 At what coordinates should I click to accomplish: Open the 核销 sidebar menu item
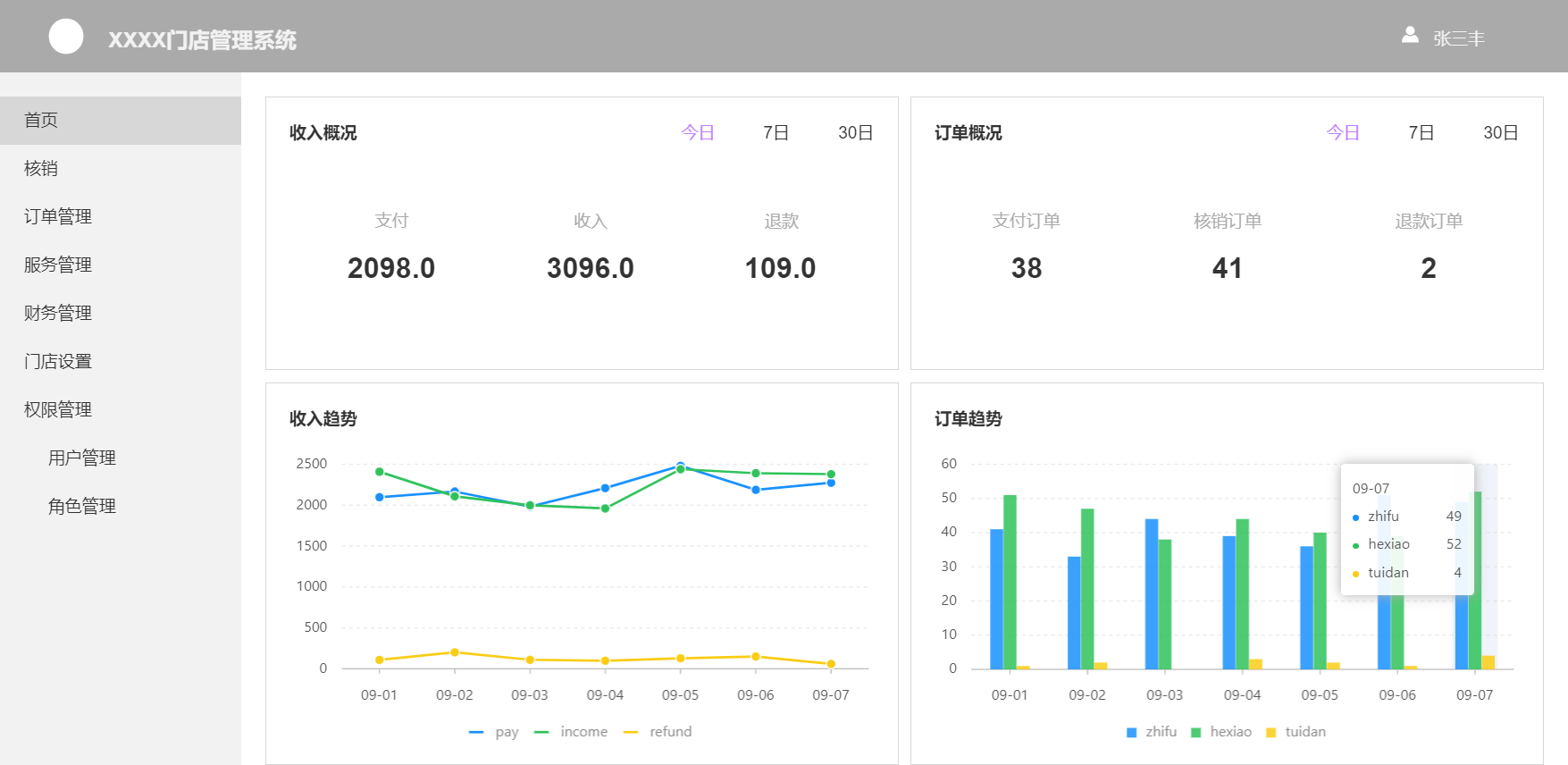tap(41, 169)
